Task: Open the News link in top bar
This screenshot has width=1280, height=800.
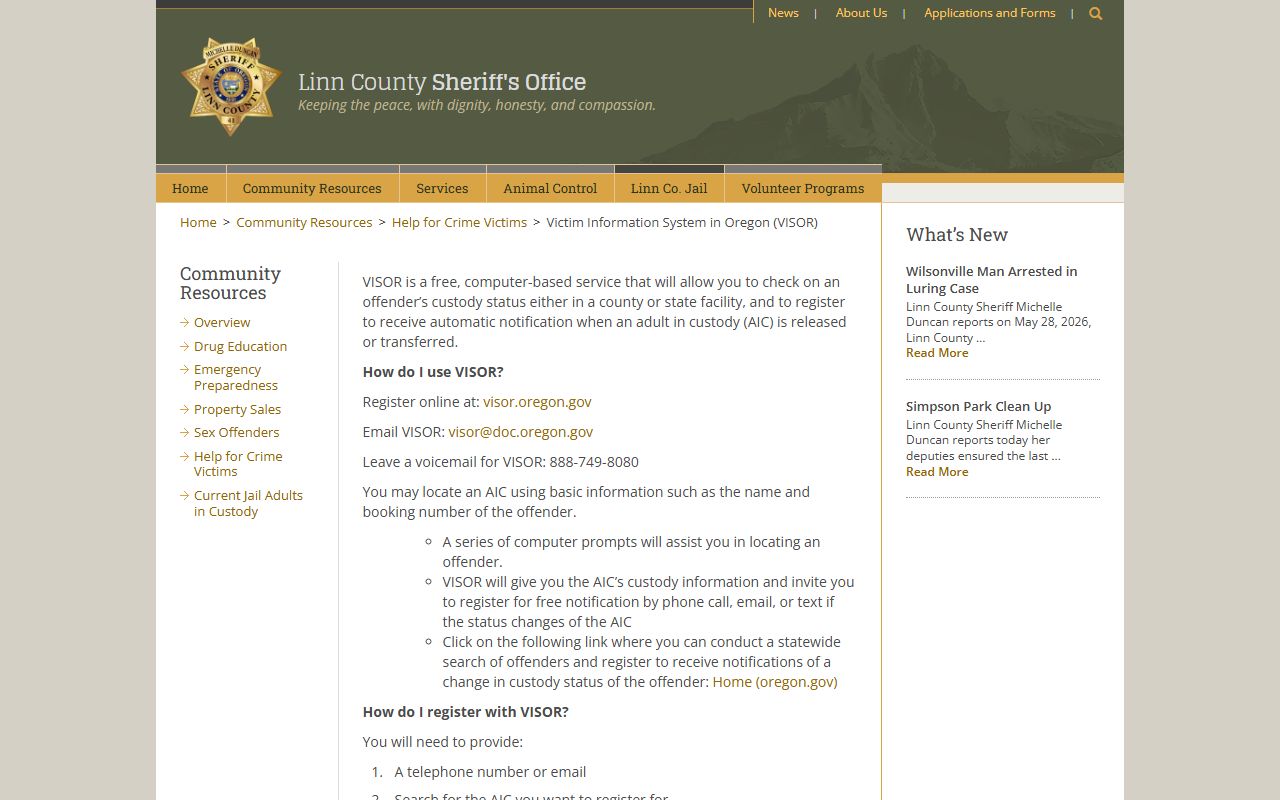Action: click(783, 13)
